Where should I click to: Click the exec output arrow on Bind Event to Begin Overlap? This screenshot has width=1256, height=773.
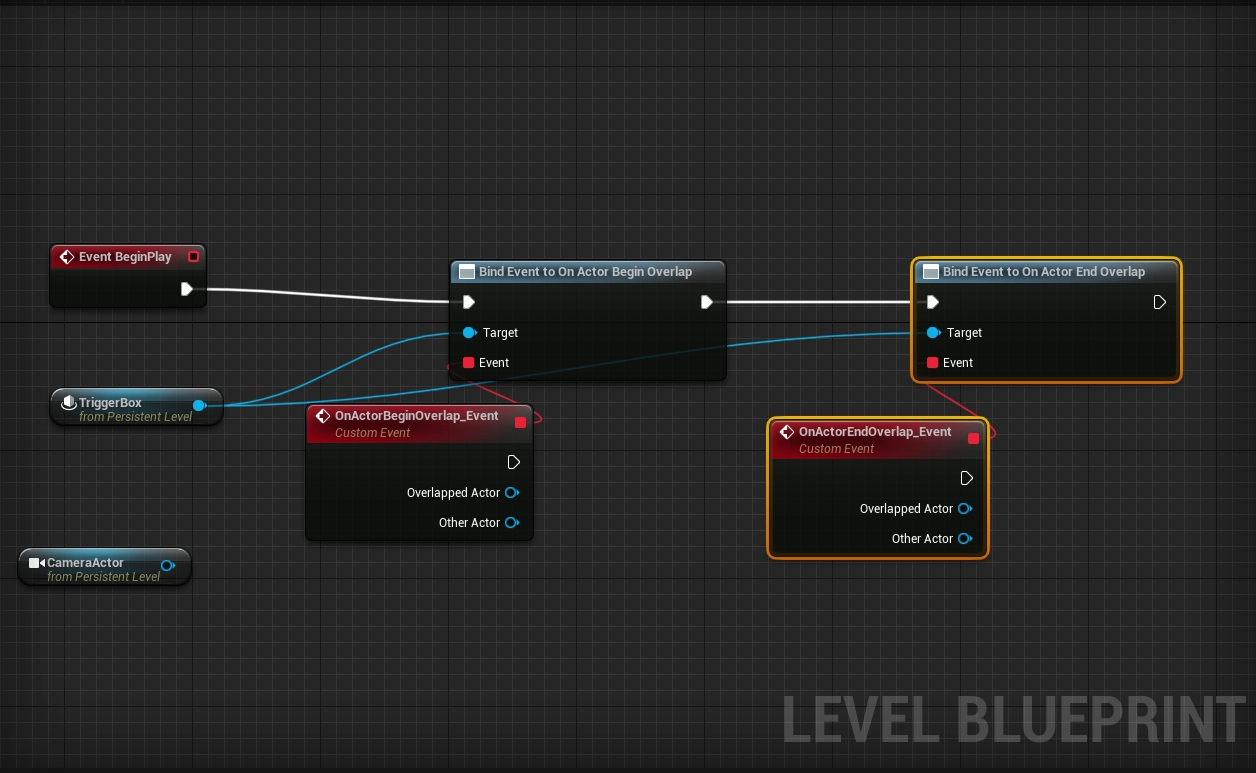(706, 301)
